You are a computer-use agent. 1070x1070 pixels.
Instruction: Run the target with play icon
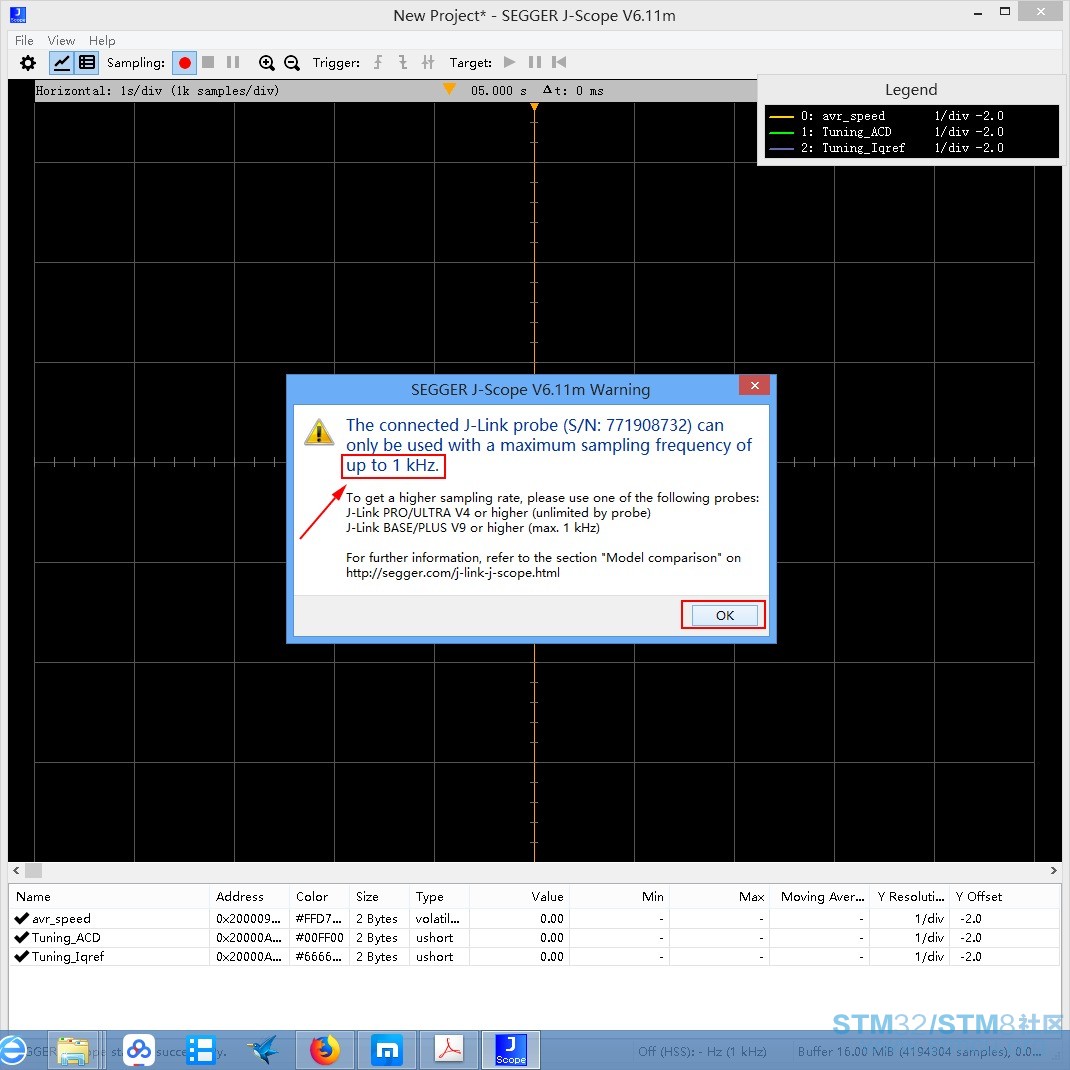click(x=509, y=62)
